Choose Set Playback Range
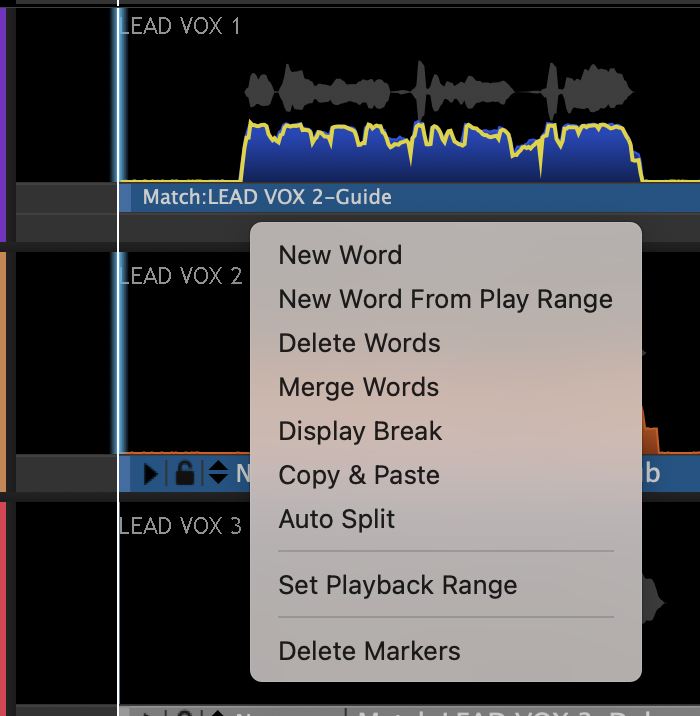This screenshot has height=716, width=700. [x=397, y=585]
